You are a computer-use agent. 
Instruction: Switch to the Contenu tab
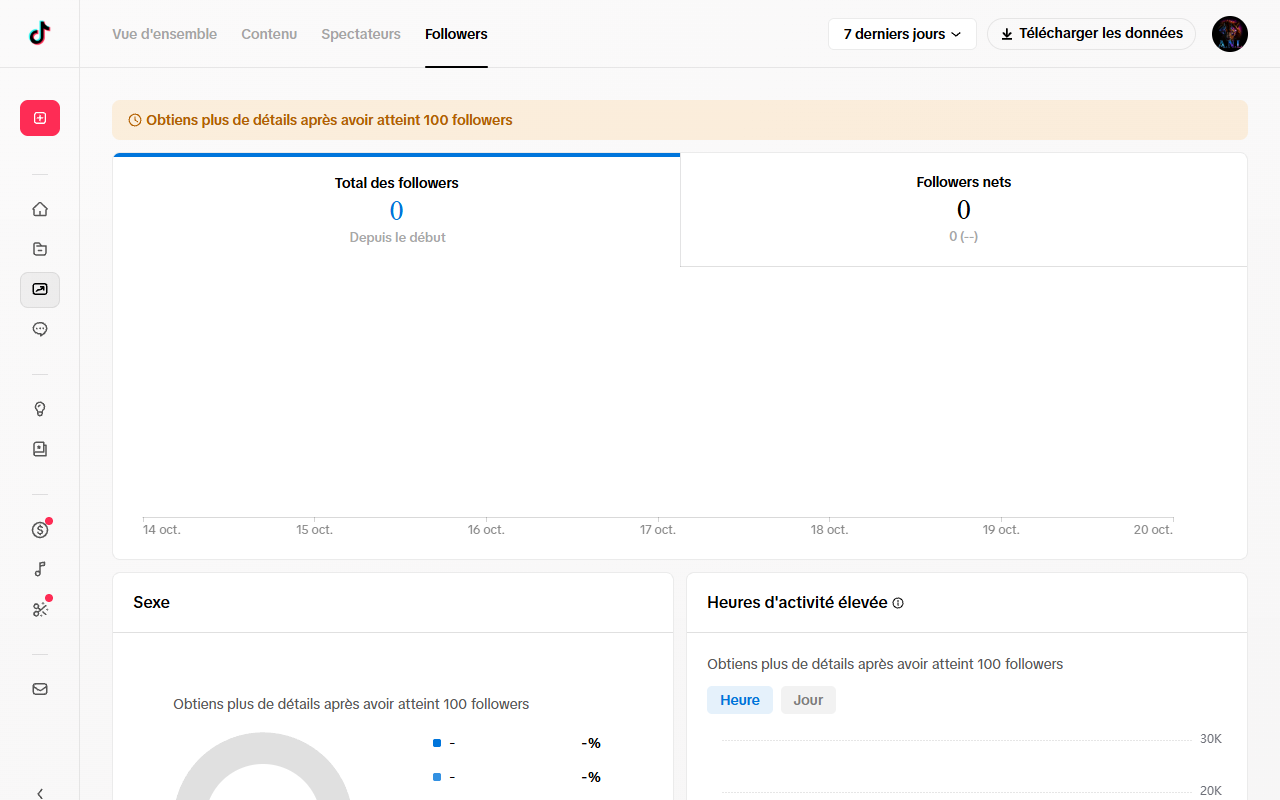[269, 34]
